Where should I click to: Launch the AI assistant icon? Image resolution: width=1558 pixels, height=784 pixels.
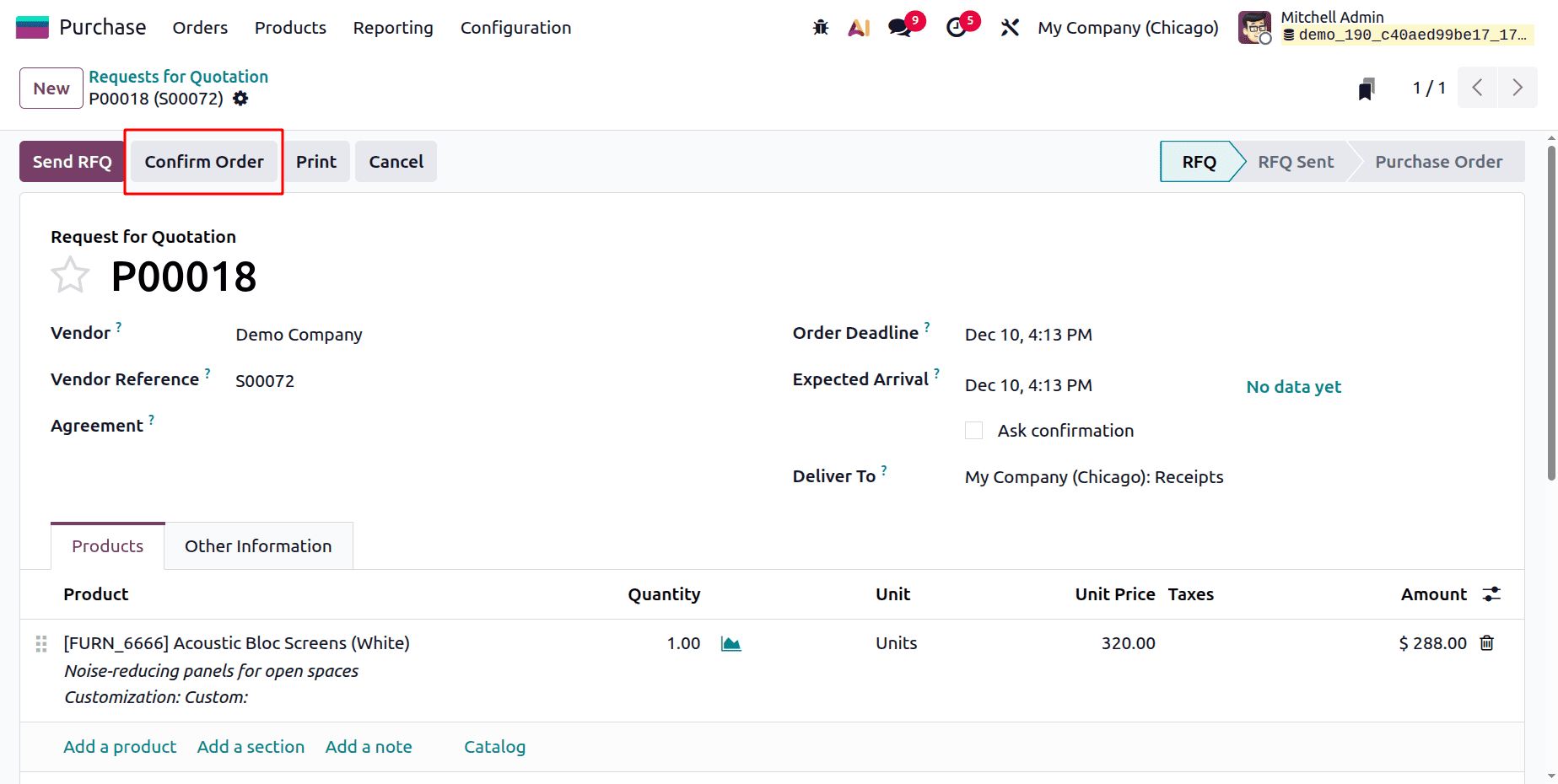click(859, 27)
